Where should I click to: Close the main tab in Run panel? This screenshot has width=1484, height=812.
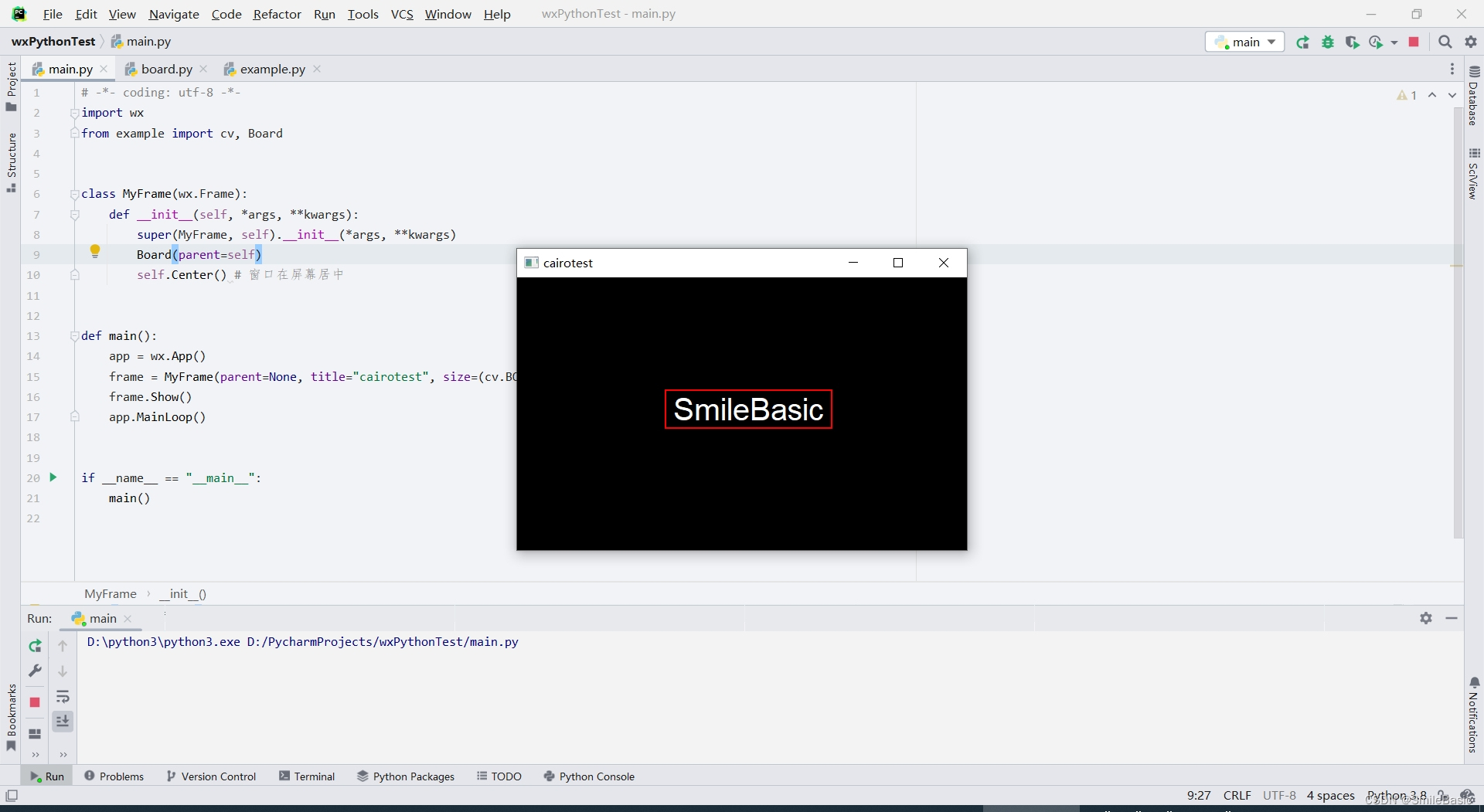coord(128,618)
